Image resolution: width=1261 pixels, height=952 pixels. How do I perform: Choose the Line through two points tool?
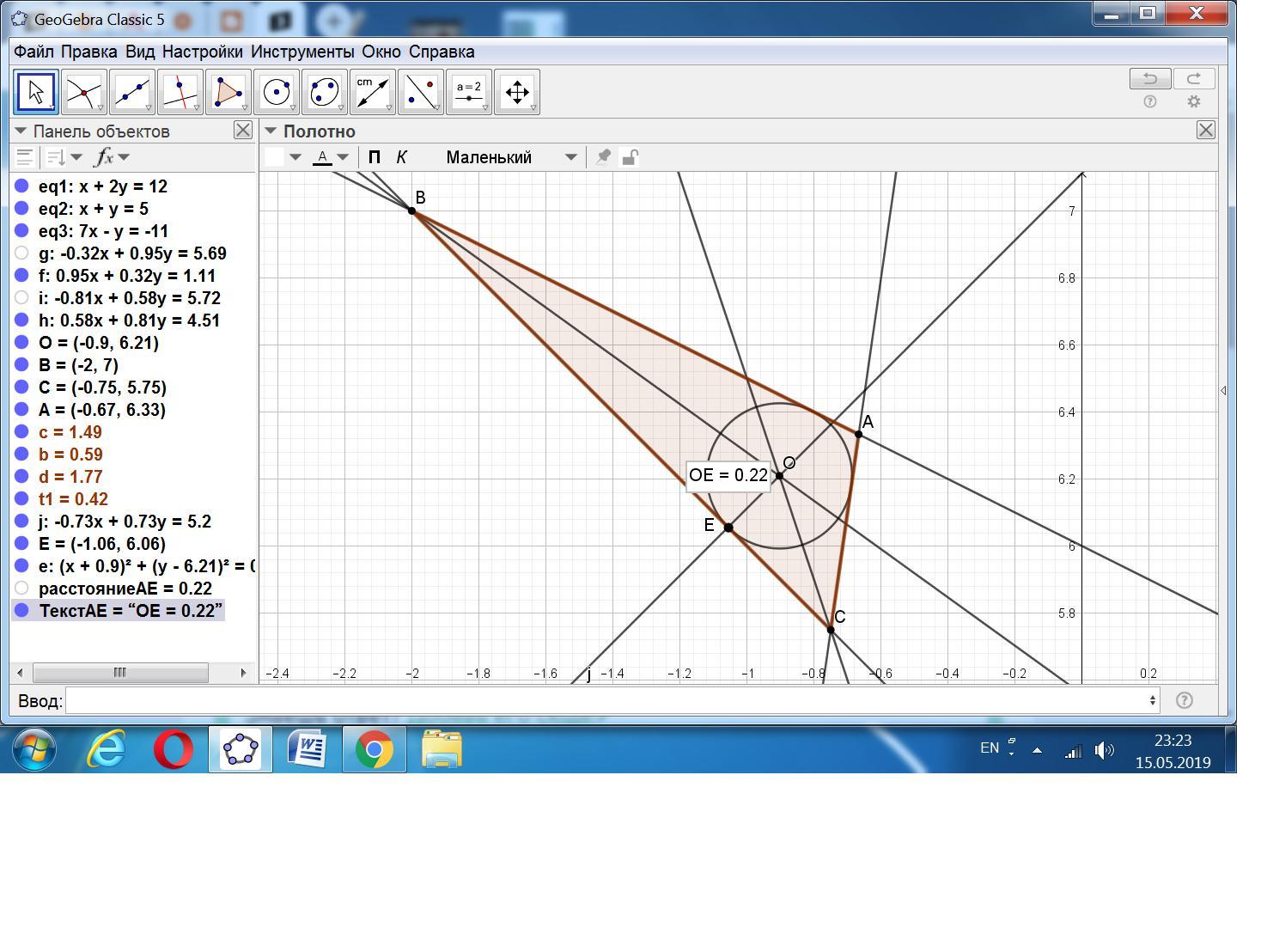pos(131,92)
